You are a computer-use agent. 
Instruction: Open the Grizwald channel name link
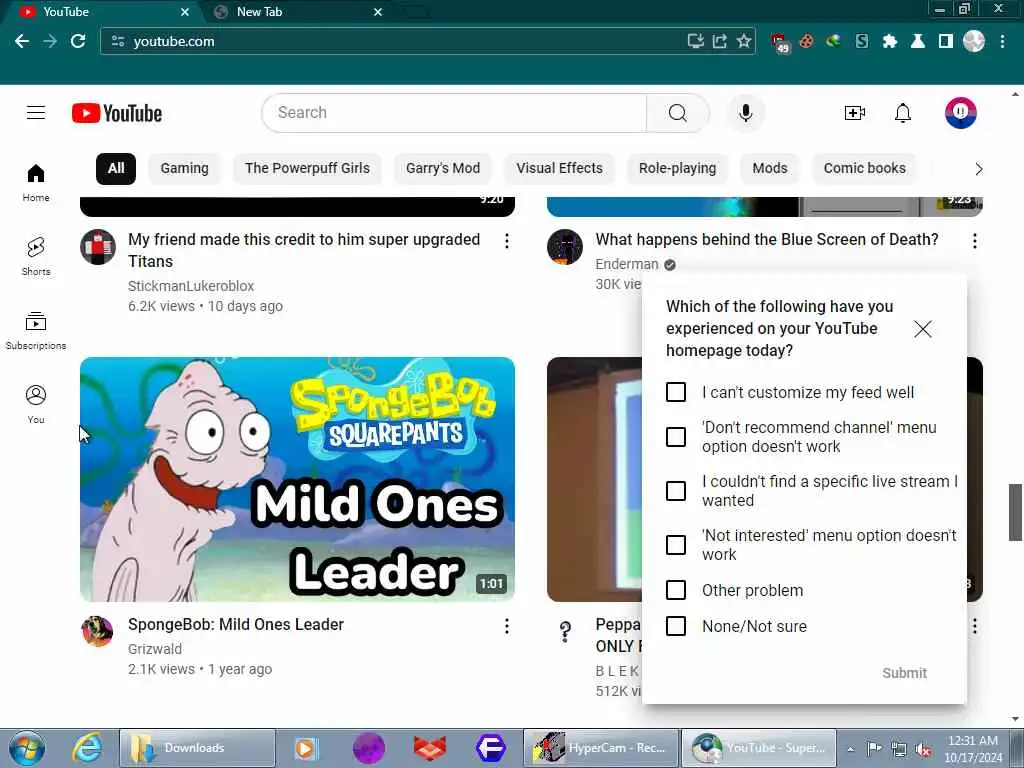pyautogui.click(x=155, y=648)
